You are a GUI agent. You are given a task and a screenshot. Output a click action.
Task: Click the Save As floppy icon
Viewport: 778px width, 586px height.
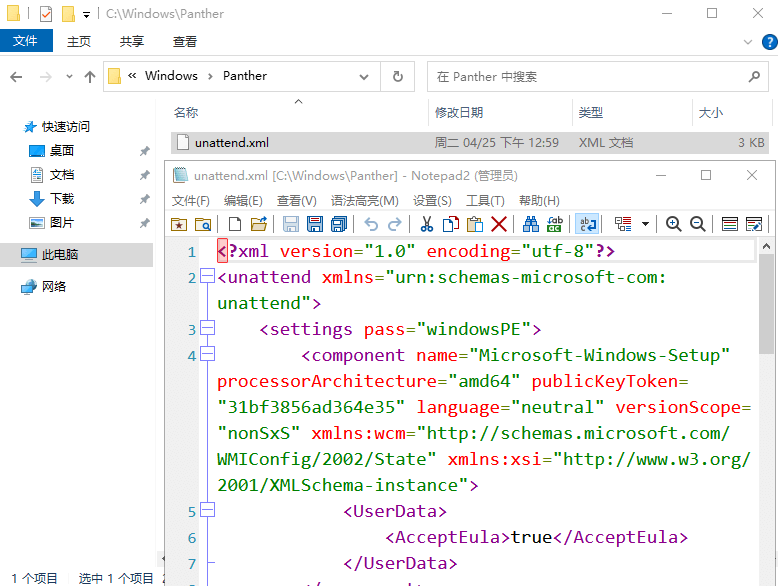coord(315,224)
